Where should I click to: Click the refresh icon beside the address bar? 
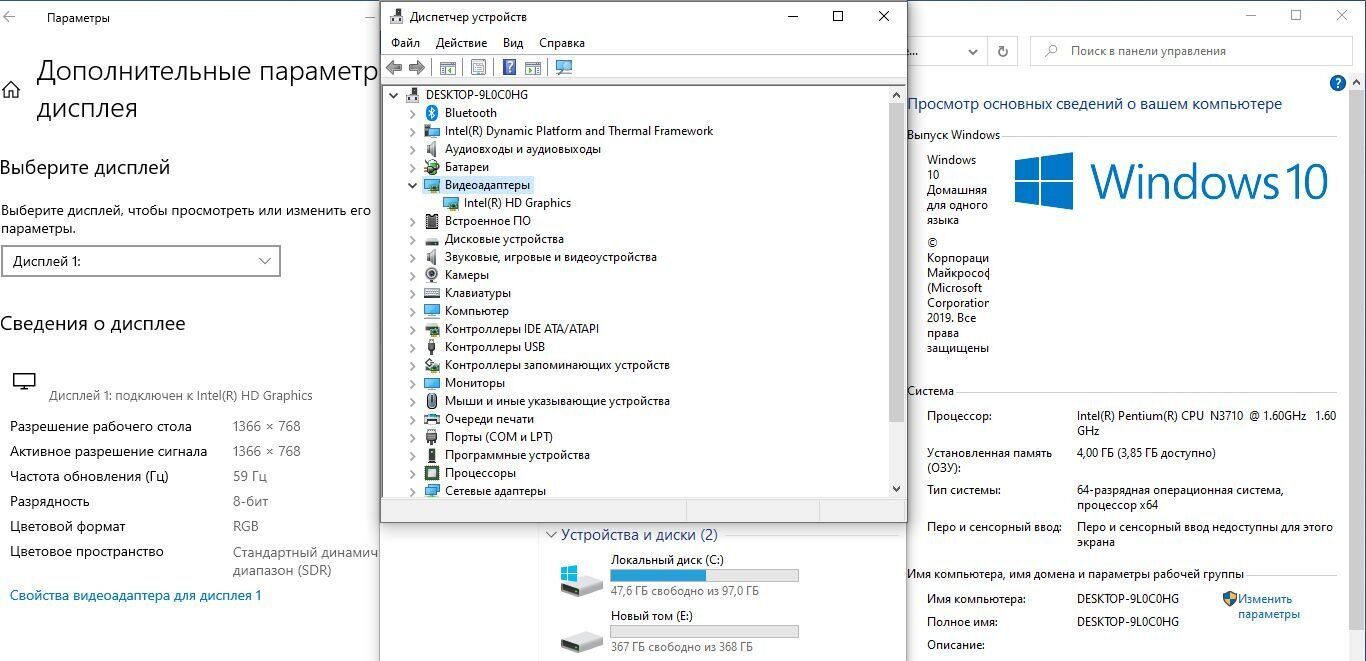(x=1002, y=51)
